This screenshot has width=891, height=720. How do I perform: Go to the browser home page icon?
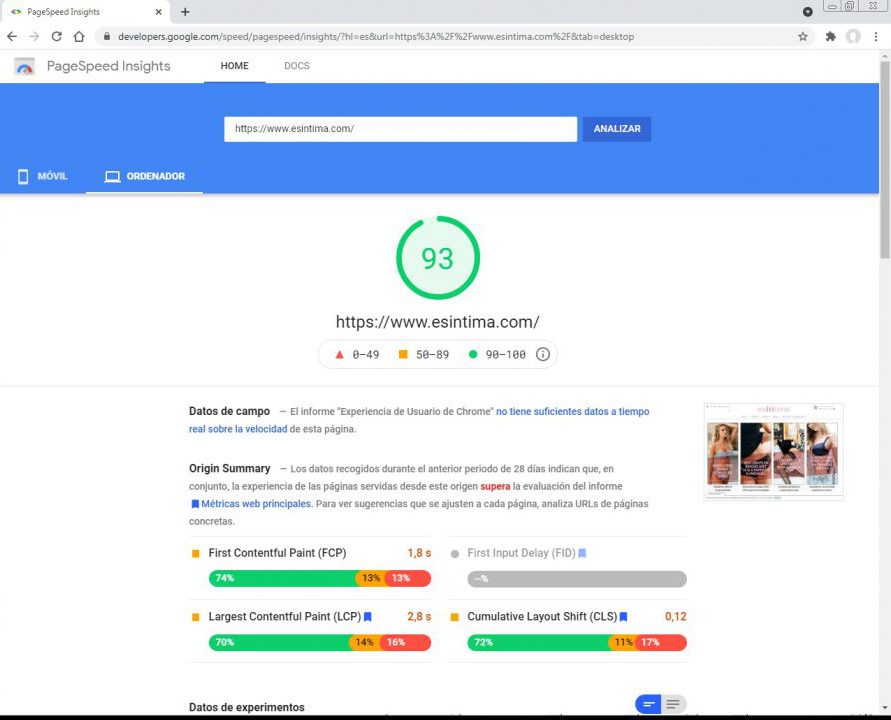pyautogui.click(x=79, y=36)
